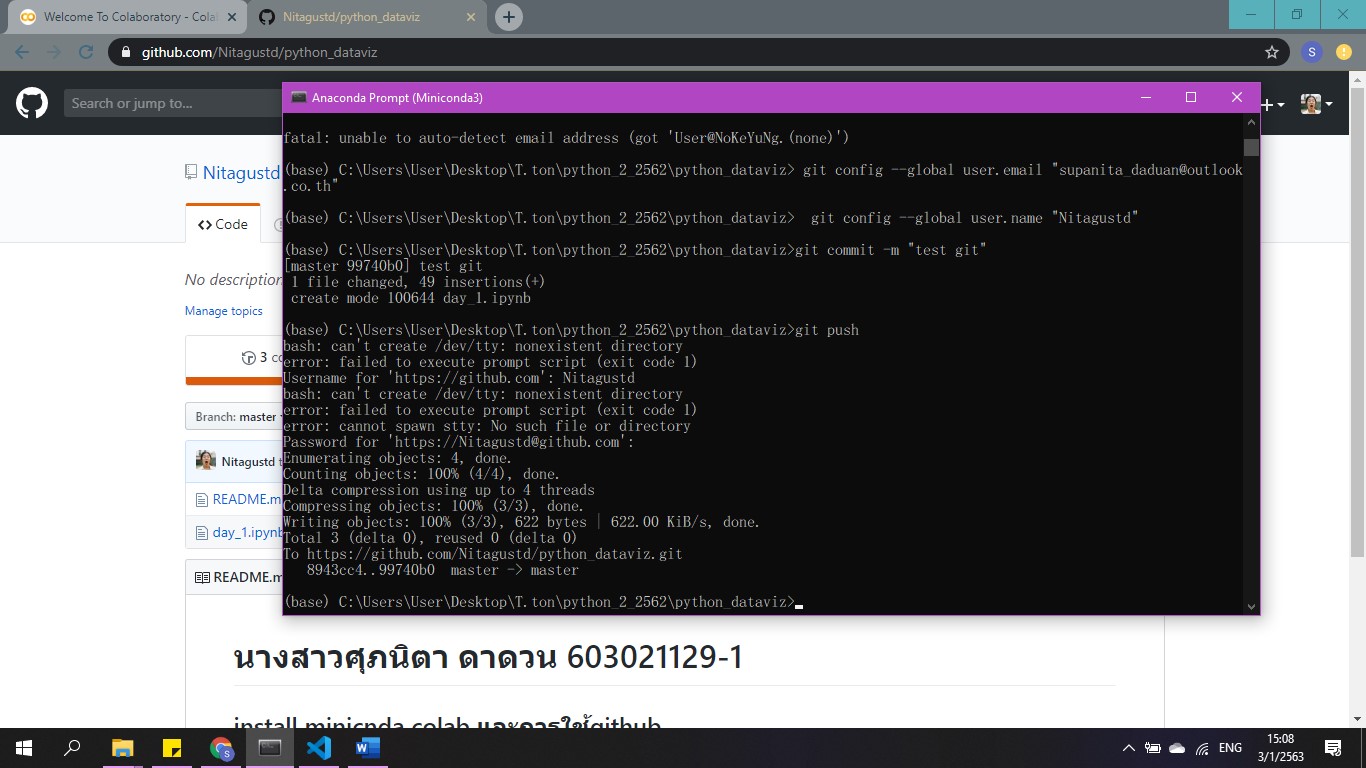The image size is (1366, 768).
Task: Switch to Chrome in the taskbar
Action: 221,747
